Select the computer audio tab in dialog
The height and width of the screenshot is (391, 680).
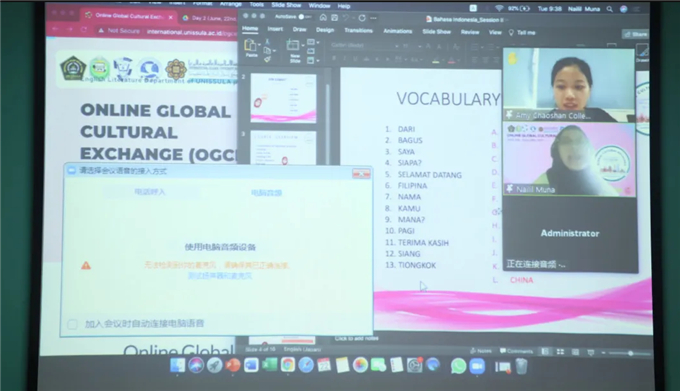pyautogui.click(x=266, y=193)
